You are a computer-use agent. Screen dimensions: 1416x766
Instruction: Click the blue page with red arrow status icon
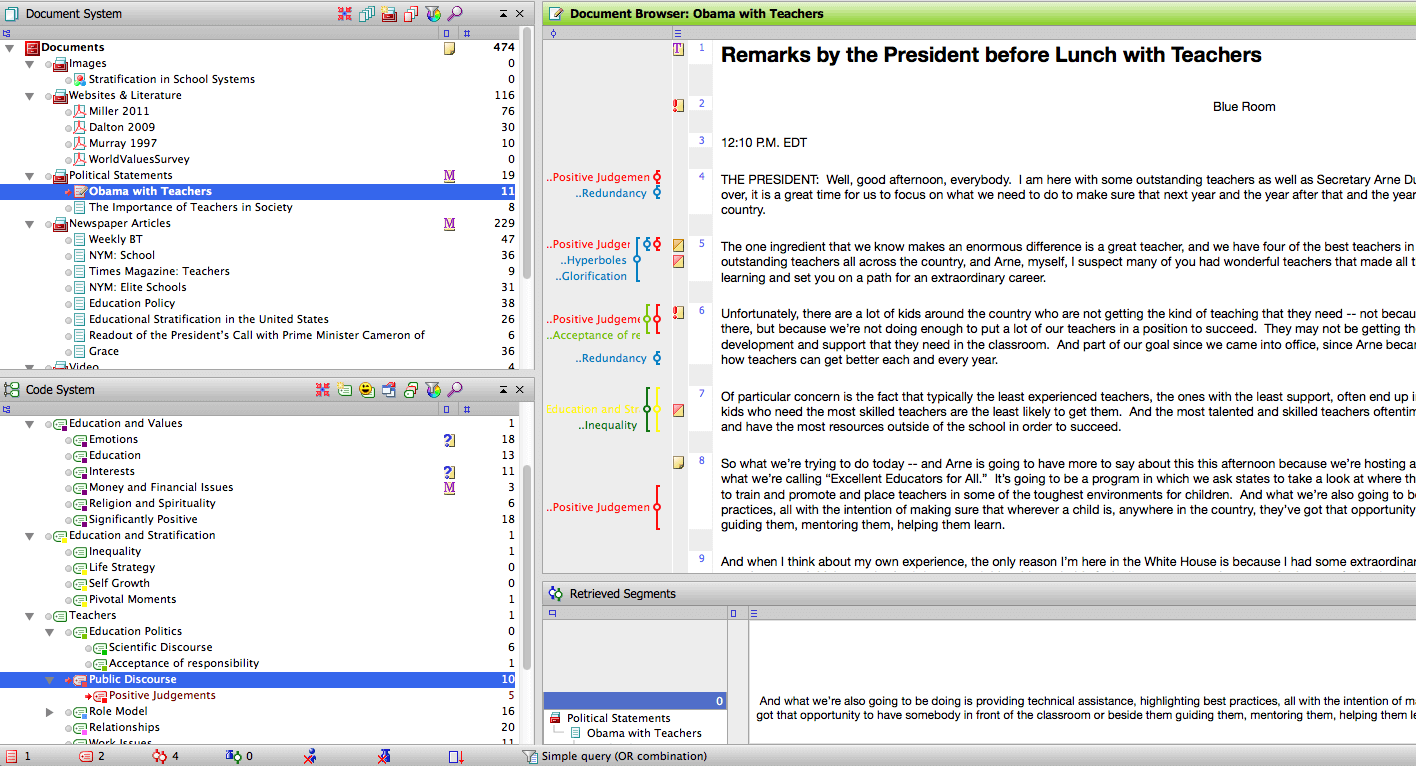coord(456,757)
